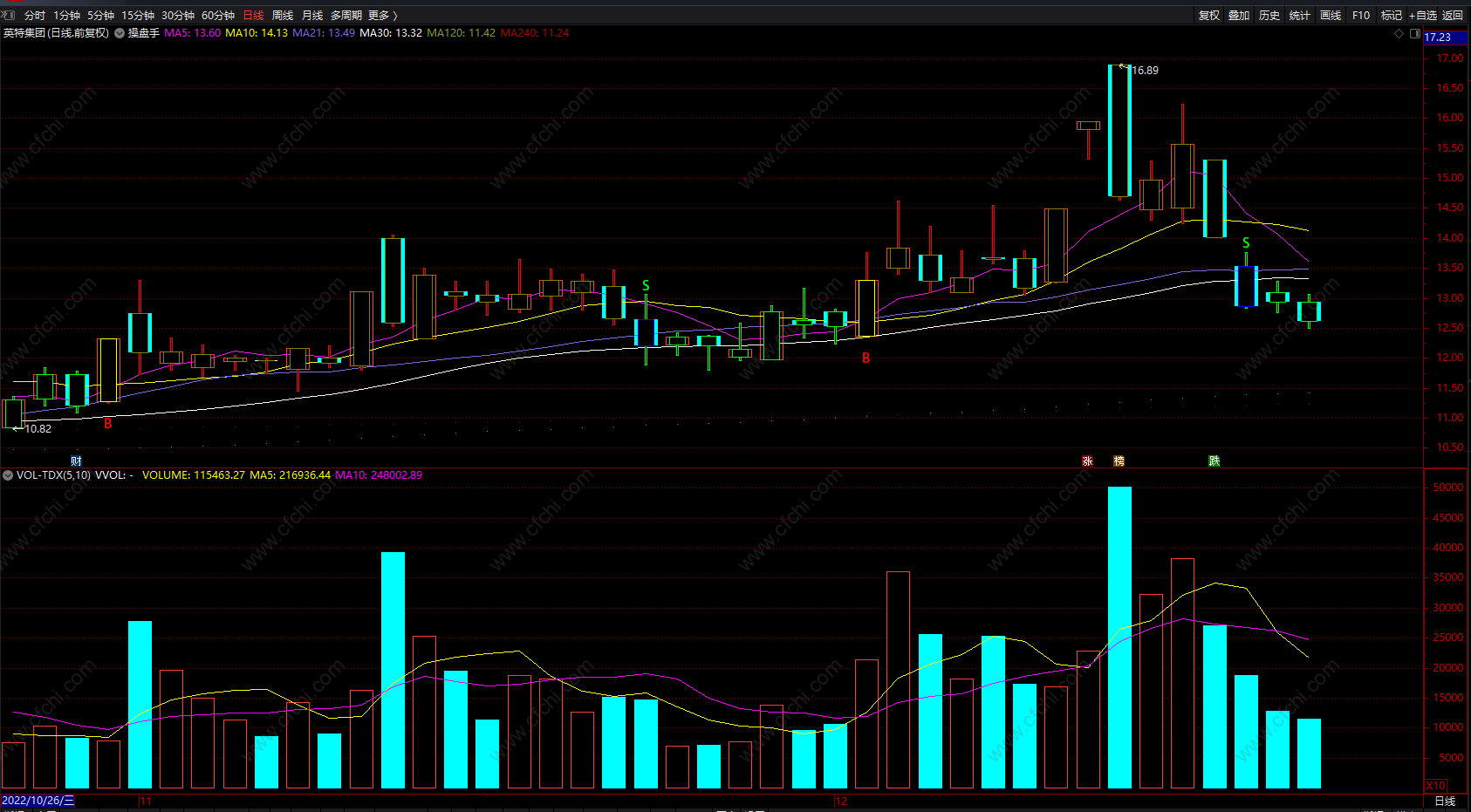The width and height of the screenshot is (1471, 812).
Task: Click the 操盘手 indicator name
Action: click(x=144, y=33)
